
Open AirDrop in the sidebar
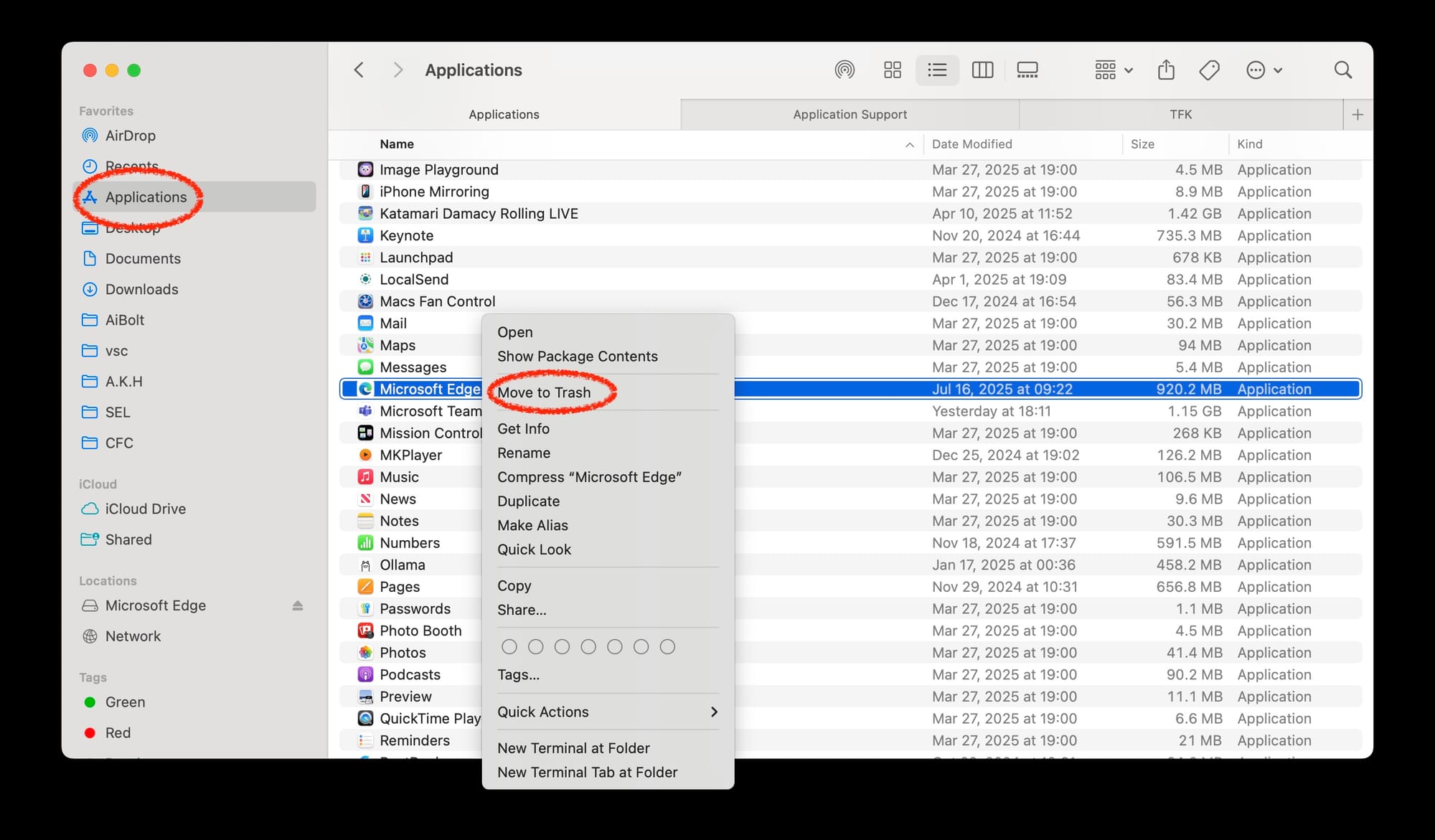(x=130, y=136)
